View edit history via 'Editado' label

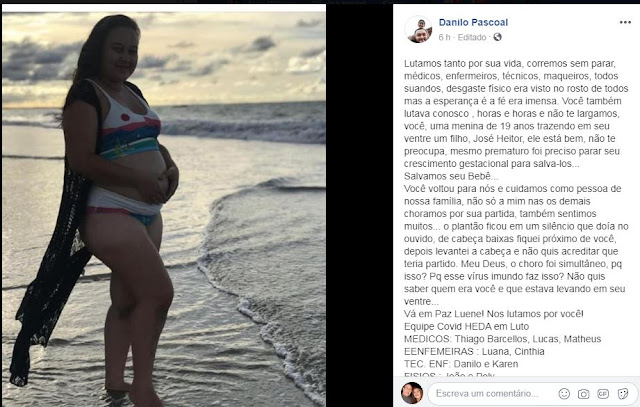pos(472,38)
